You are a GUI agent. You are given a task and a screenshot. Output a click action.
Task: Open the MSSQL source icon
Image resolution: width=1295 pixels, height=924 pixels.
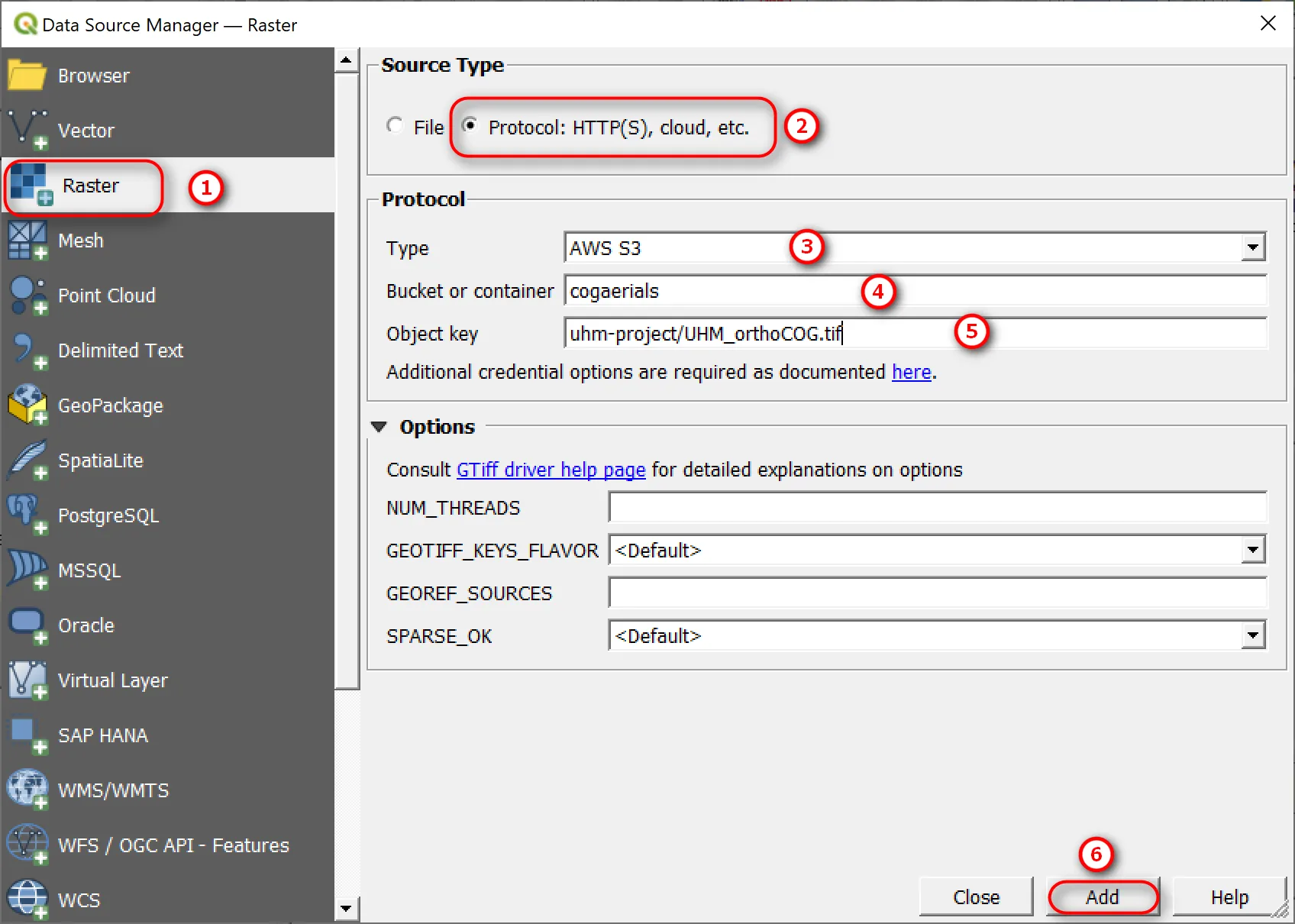tap(27, 570)
